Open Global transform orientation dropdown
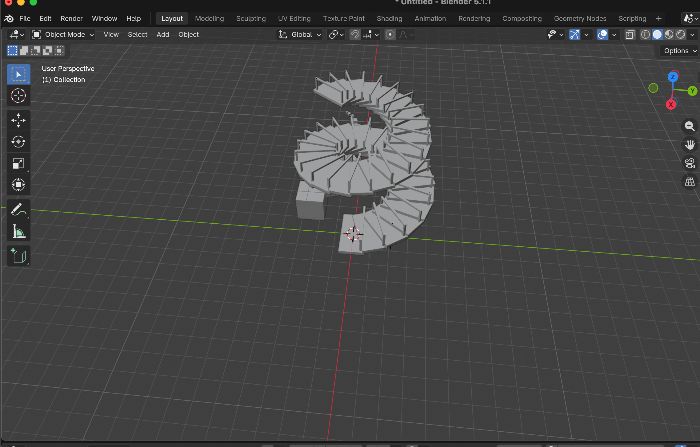Image resolution: width=700 pixels, height=447 pixels. point(300,34)
